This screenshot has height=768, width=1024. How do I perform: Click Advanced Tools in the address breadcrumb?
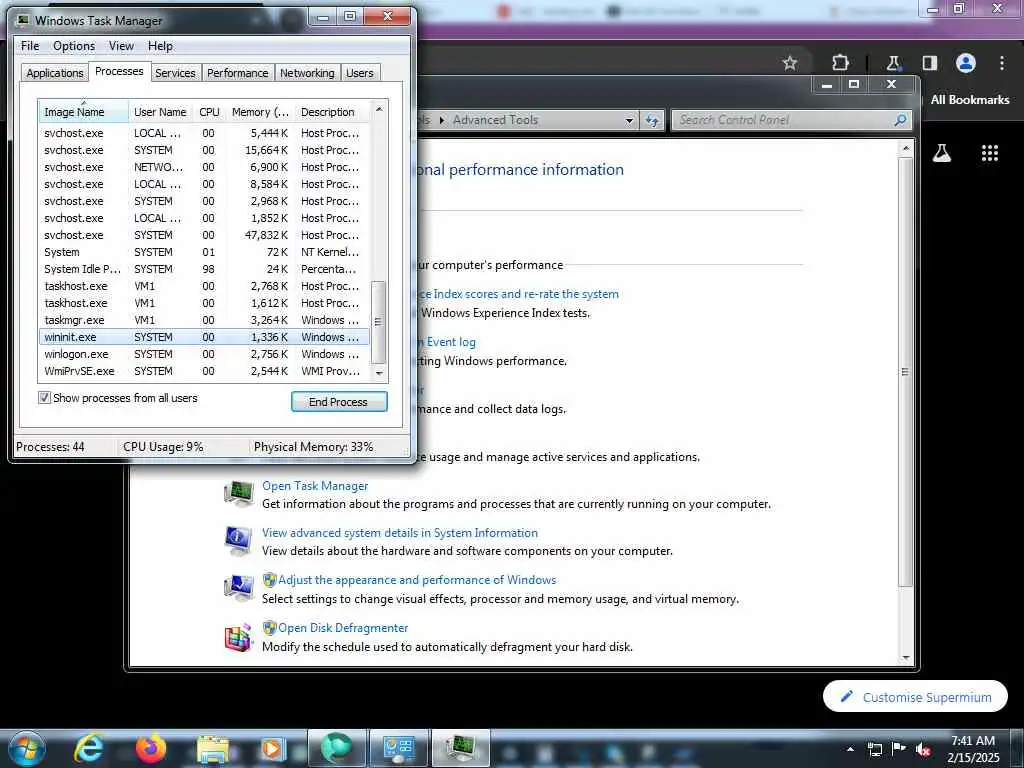(x=495, y=120)
